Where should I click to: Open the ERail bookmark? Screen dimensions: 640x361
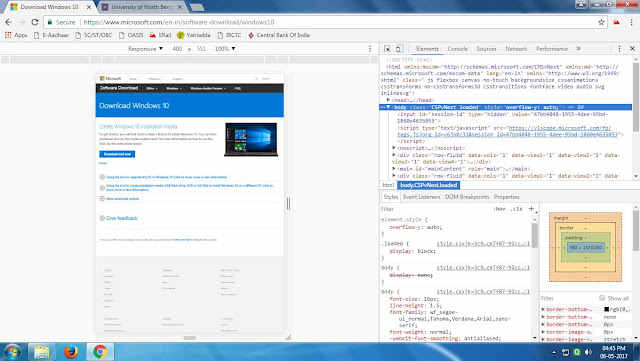coord(160,35)
